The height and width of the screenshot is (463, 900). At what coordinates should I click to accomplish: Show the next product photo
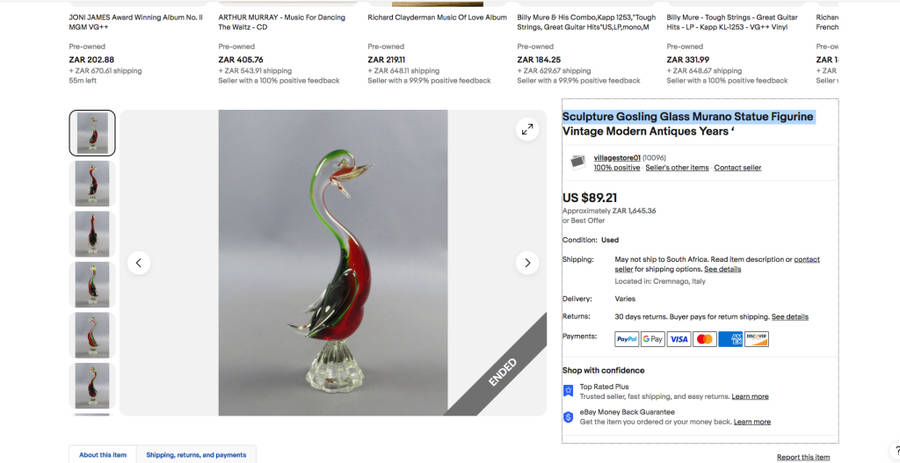[x=527, y=263]
